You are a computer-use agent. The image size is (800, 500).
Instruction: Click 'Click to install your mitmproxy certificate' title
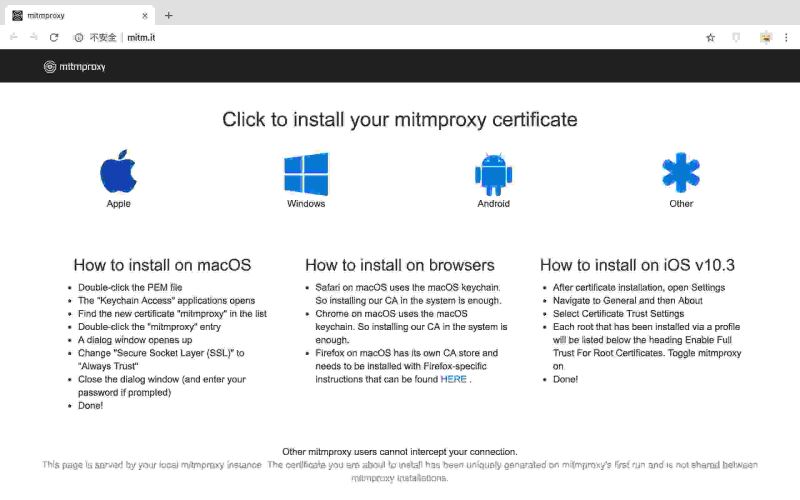400,120
